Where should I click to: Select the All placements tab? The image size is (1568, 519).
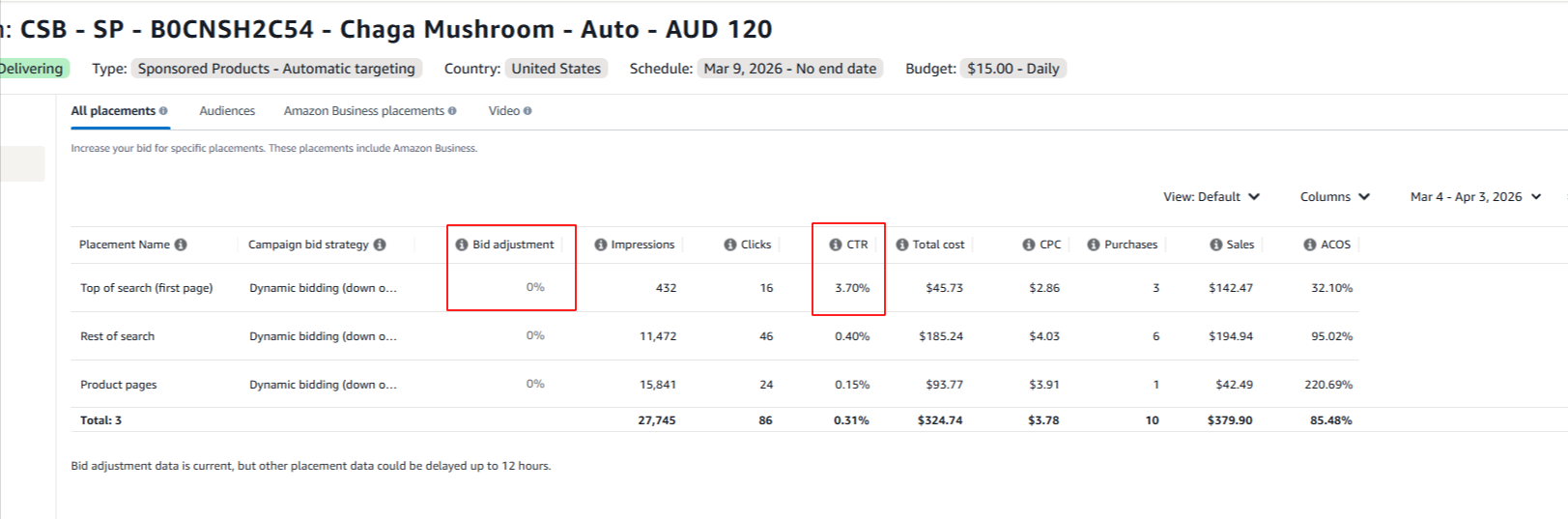pos(113,111)
